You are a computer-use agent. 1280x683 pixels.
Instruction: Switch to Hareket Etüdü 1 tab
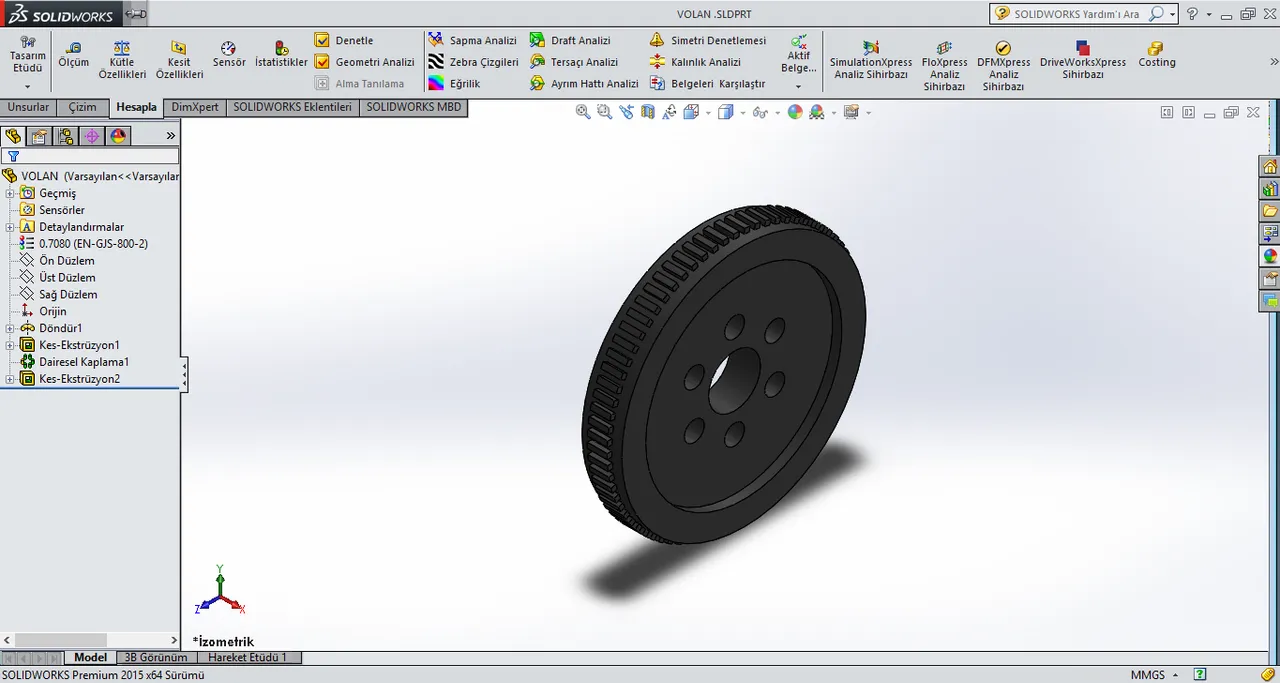248,658
